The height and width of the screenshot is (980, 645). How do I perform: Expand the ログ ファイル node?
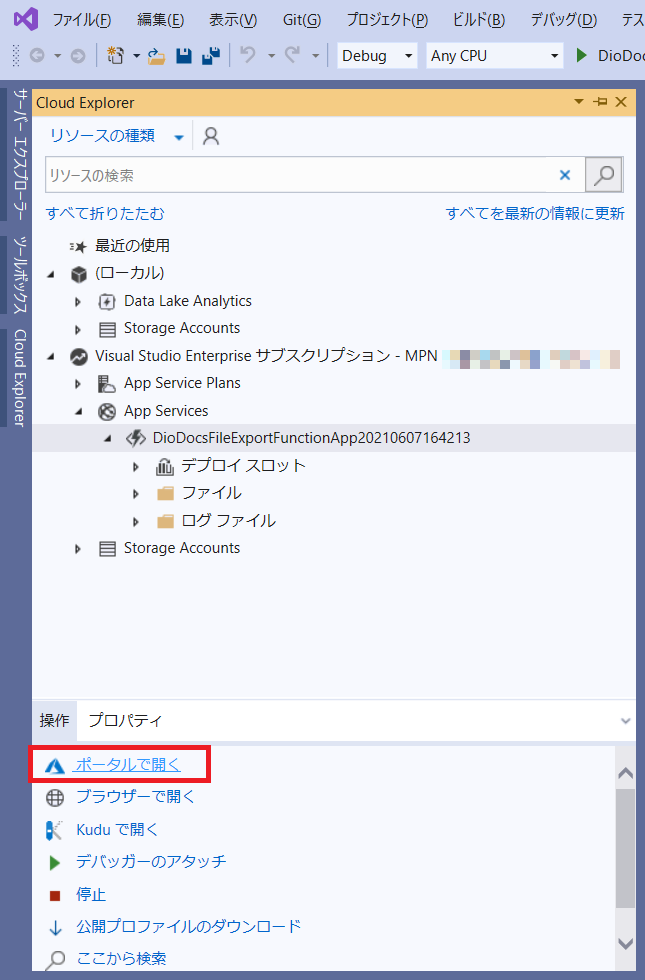(x=136, y=521)
